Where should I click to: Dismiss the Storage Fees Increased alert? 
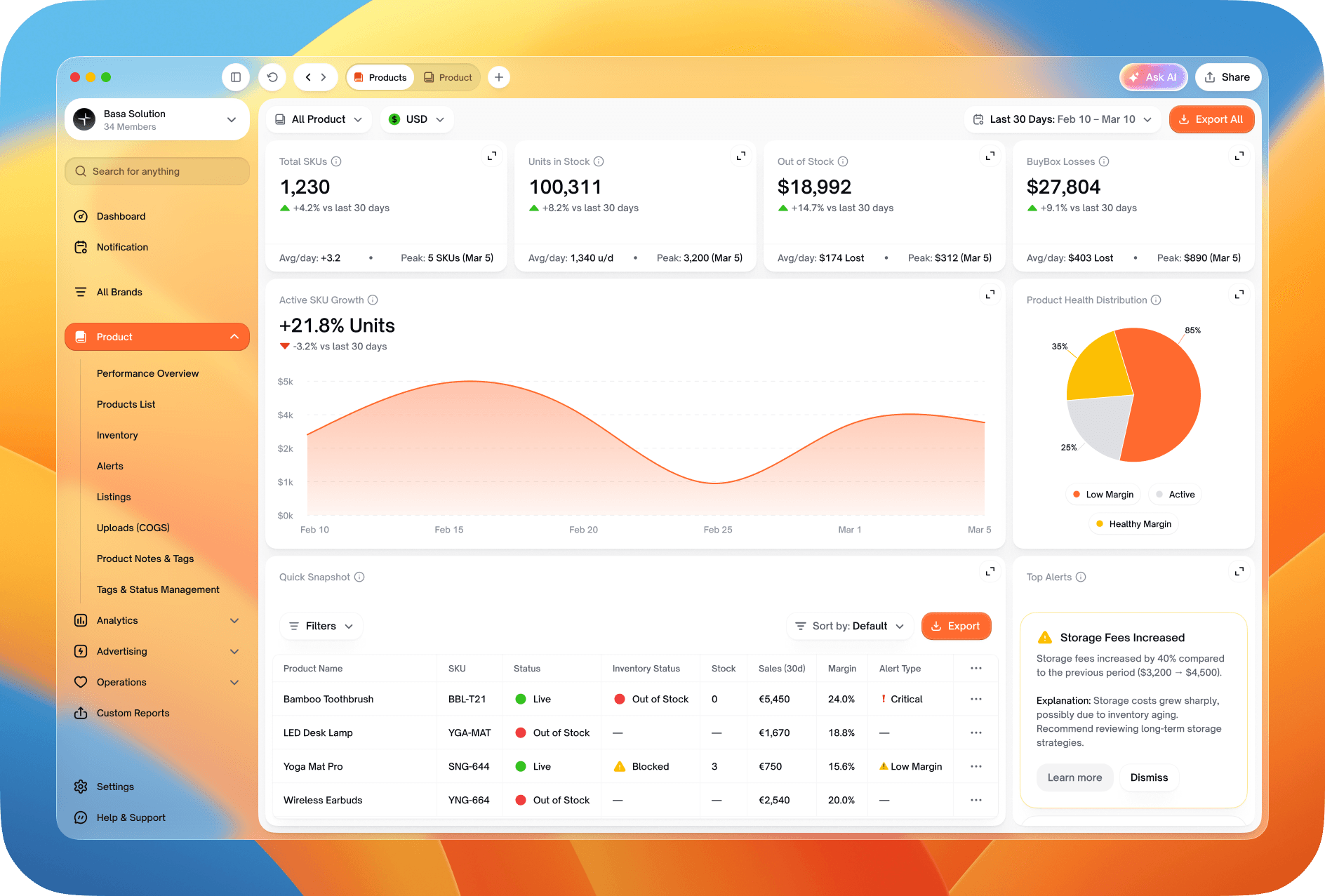point(1149,777)
